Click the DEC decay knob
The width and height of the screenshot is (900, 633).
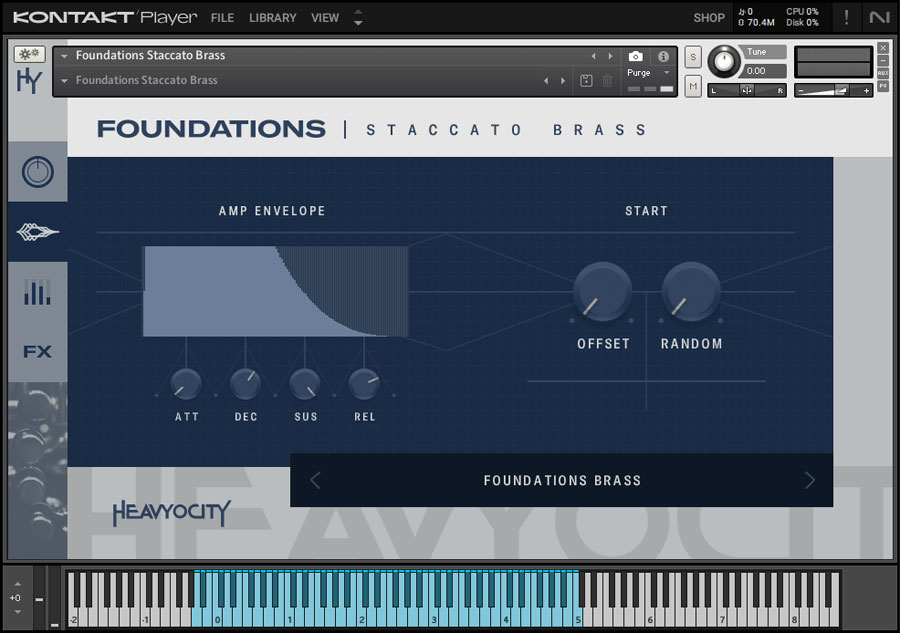click(x=245, y=384)
